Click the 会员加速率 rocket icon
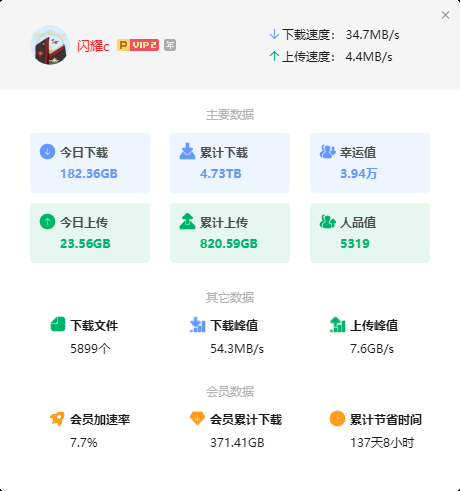Viewport: 460px width, 491px height. (x=57, y=419)
